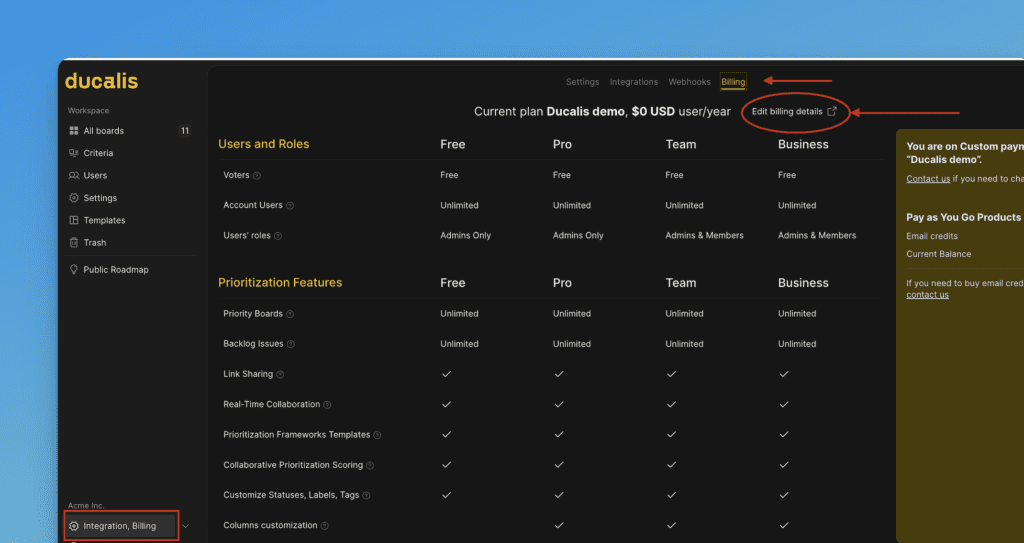This screenshot has width=1024, height=543.
Task: Click the Public Roadmap lightbulb icon
Action: [74, 270]
